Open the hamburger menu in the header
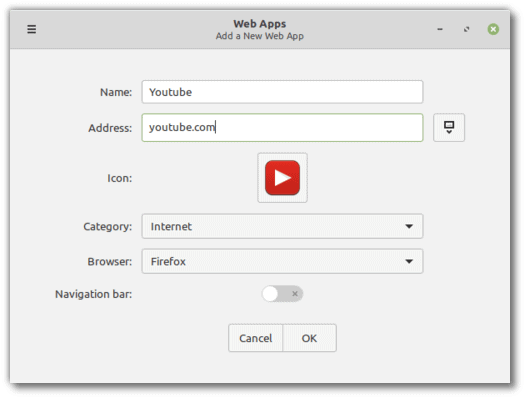The height and width of the screenshot is (399, 526). coord(32,29)
